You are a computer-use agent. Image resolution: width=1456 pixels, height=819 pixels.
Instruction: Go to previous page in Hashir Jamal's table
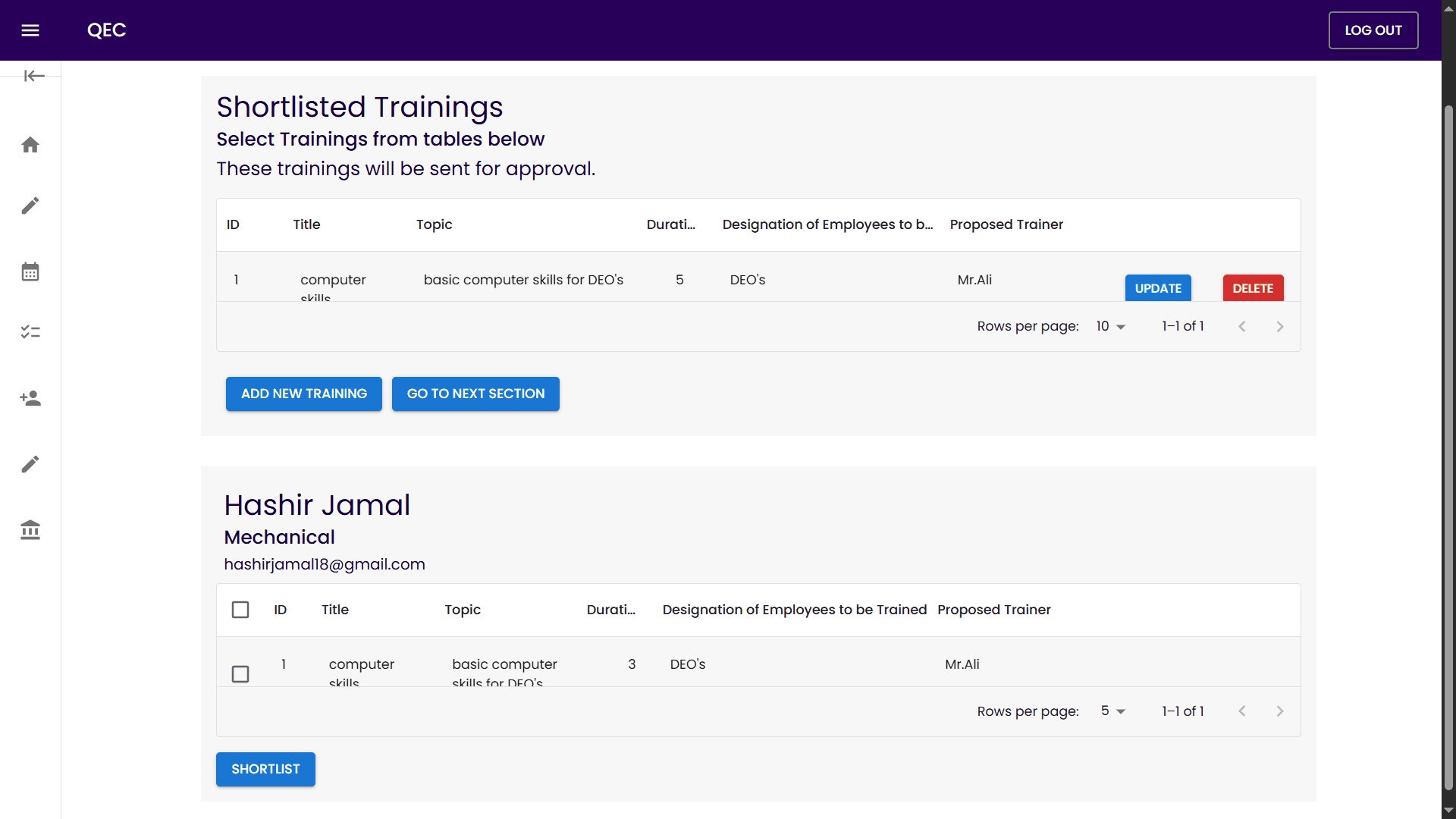point(1241,711)
